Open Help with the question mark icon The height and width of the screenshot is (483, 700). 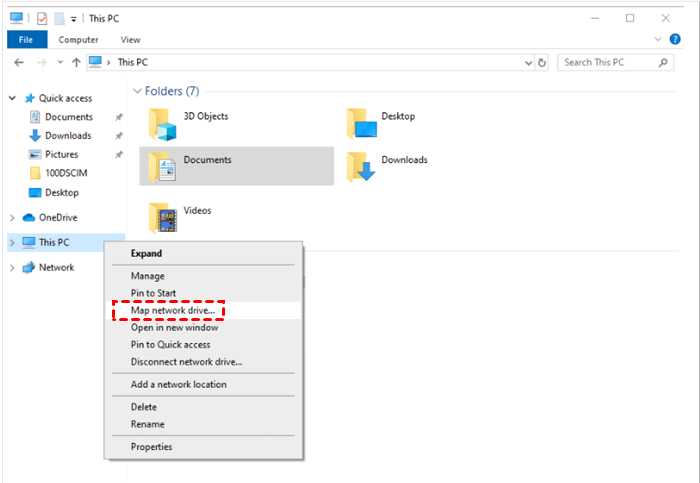pos(675,39)
